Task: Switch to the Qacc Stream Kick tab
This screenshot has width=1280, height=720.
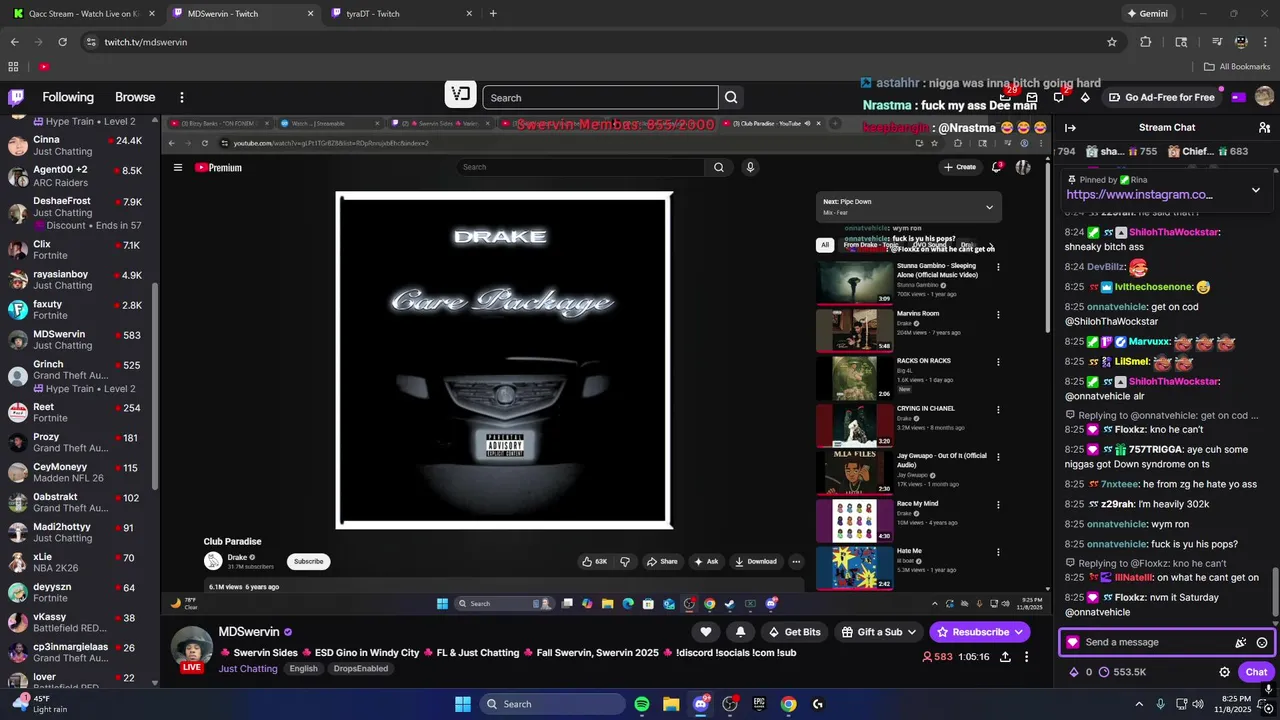Action: 83,14
